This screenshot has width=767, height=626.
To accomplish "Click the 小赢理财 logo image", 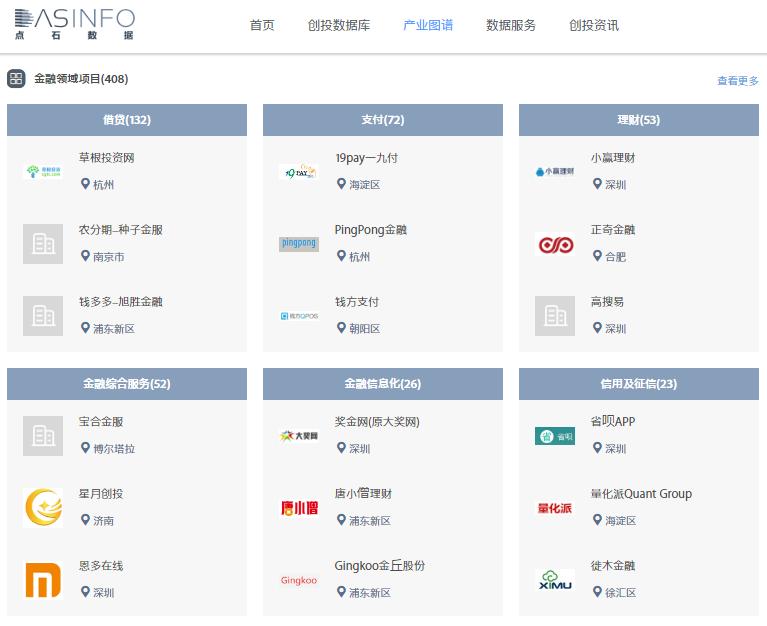I will click(555, 172).
